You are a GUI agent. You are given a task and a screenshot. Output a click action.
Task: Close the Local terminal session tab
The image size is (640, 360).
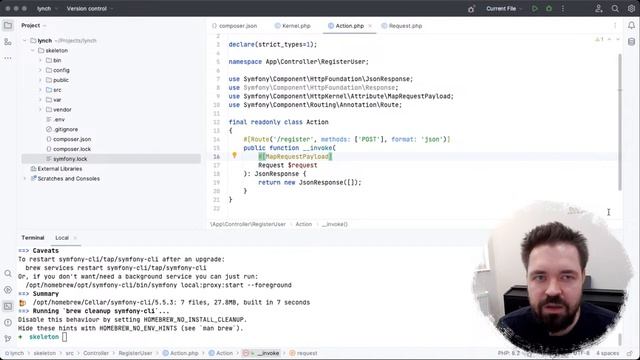[x=76, y=238]
